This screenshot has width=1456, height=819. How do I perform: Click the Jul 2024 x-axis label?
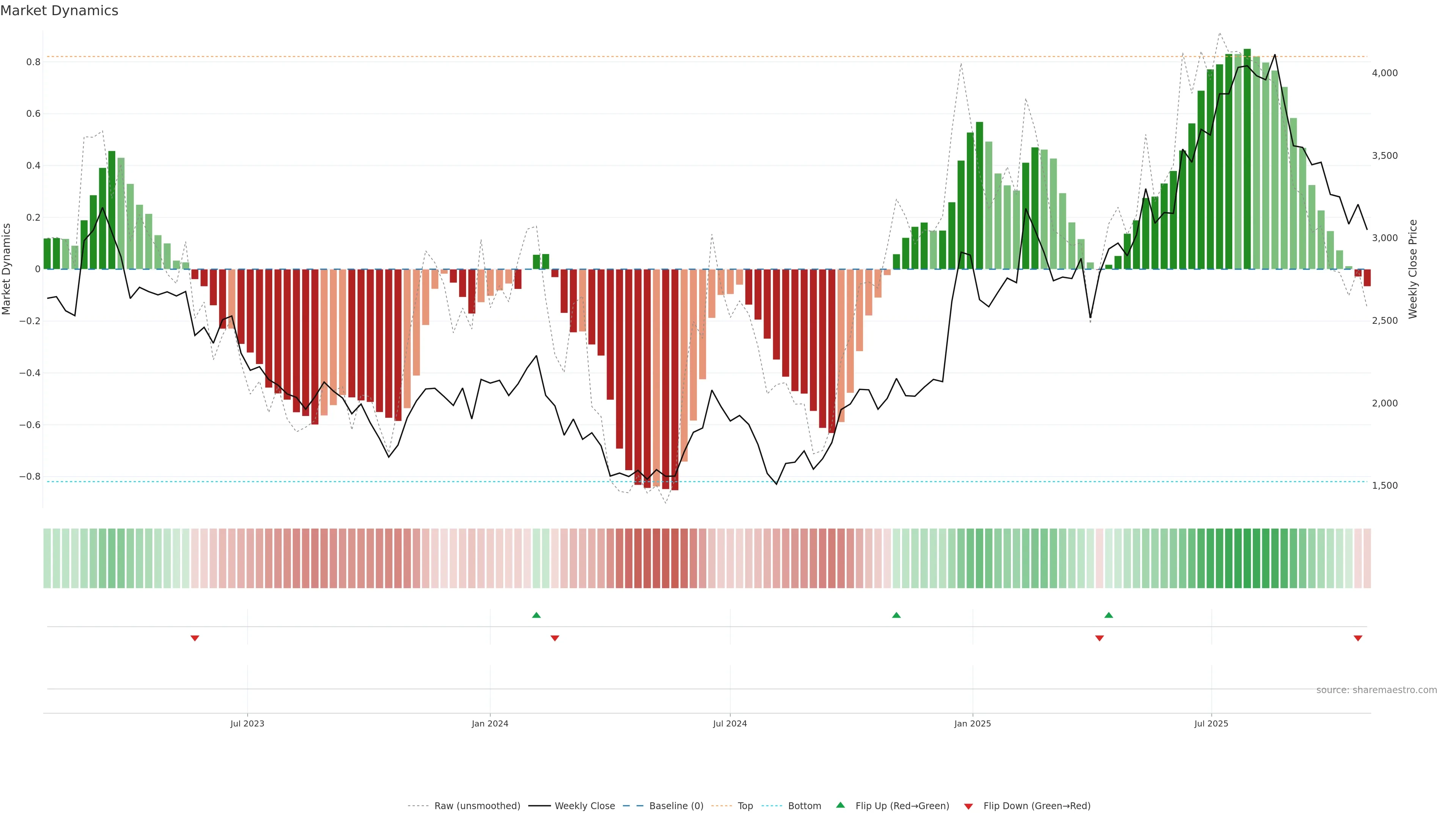click(x=730, y=723)
